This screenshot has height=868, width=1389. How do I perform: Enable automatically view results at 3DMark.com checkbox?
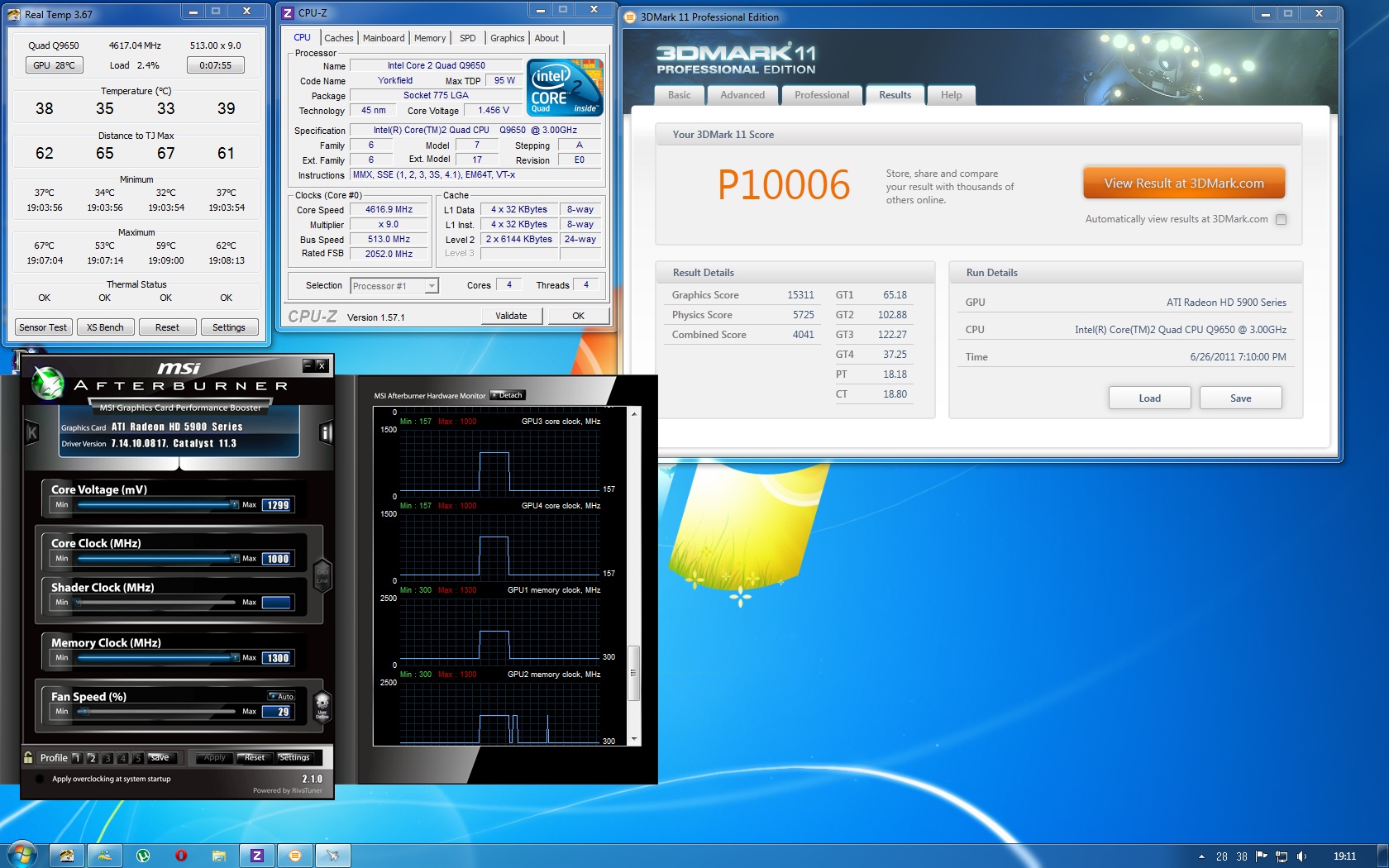click(1281, 220)
